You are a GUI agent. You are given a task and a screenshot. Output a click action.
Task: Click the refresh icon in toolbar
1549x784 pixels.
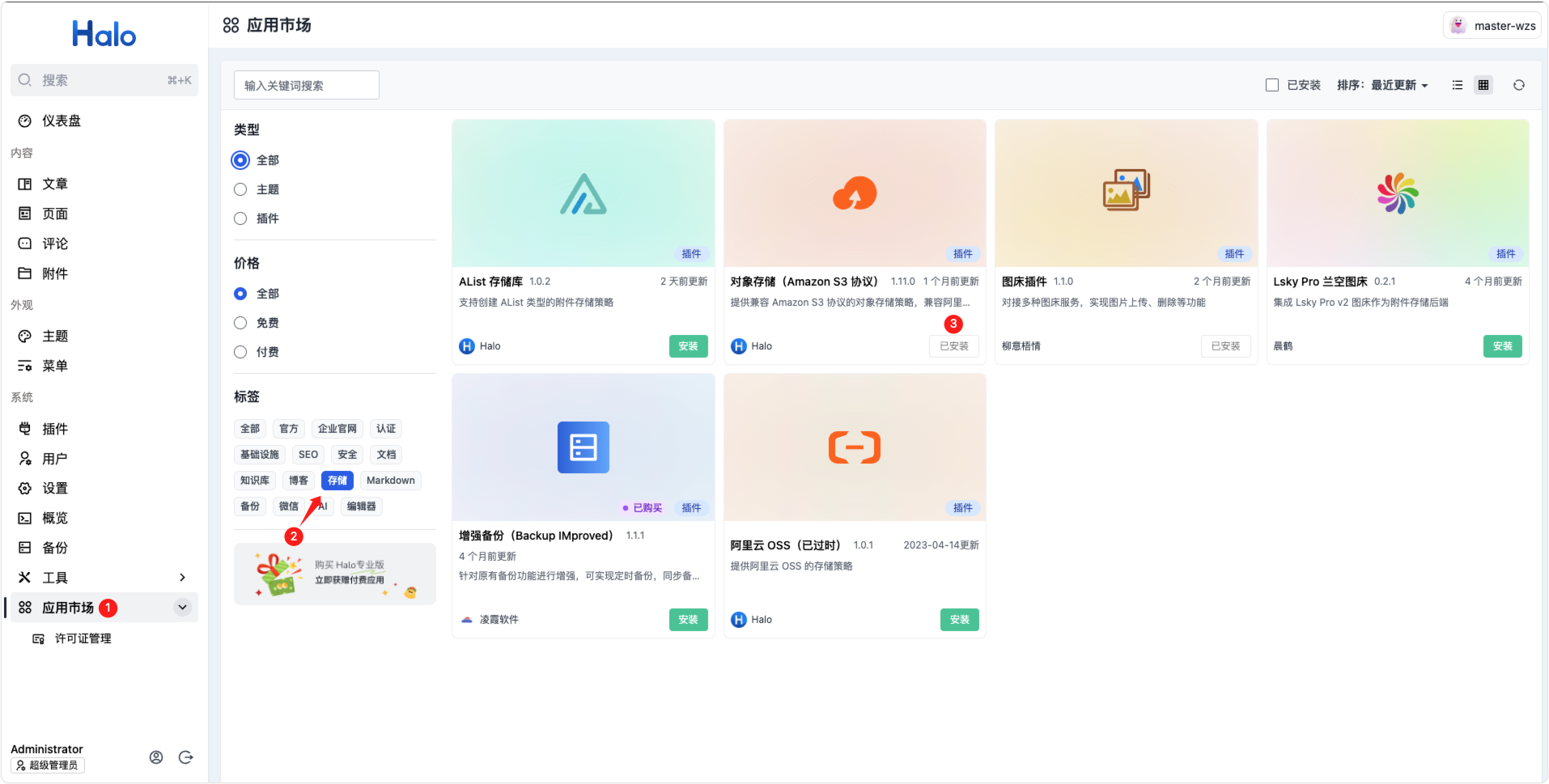[1519, 85]
